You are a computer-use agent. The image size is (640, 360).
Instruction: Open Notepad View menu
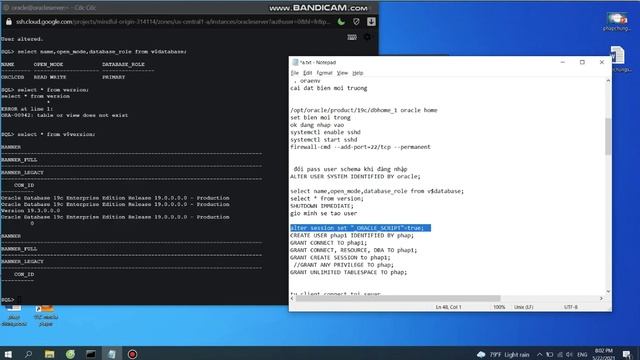tap(342, 73)
